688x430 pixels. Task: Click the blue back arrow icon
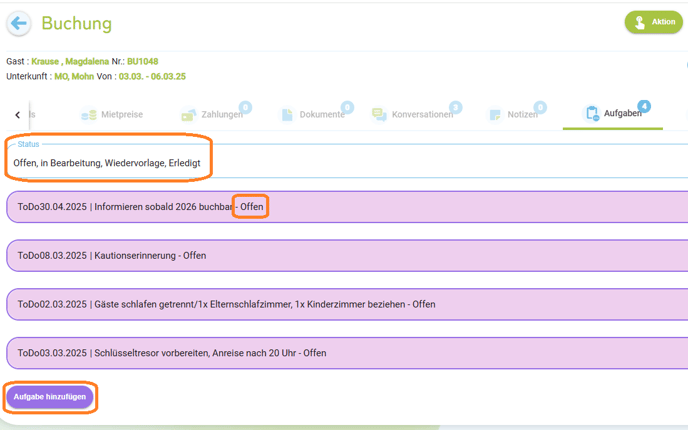18,23
